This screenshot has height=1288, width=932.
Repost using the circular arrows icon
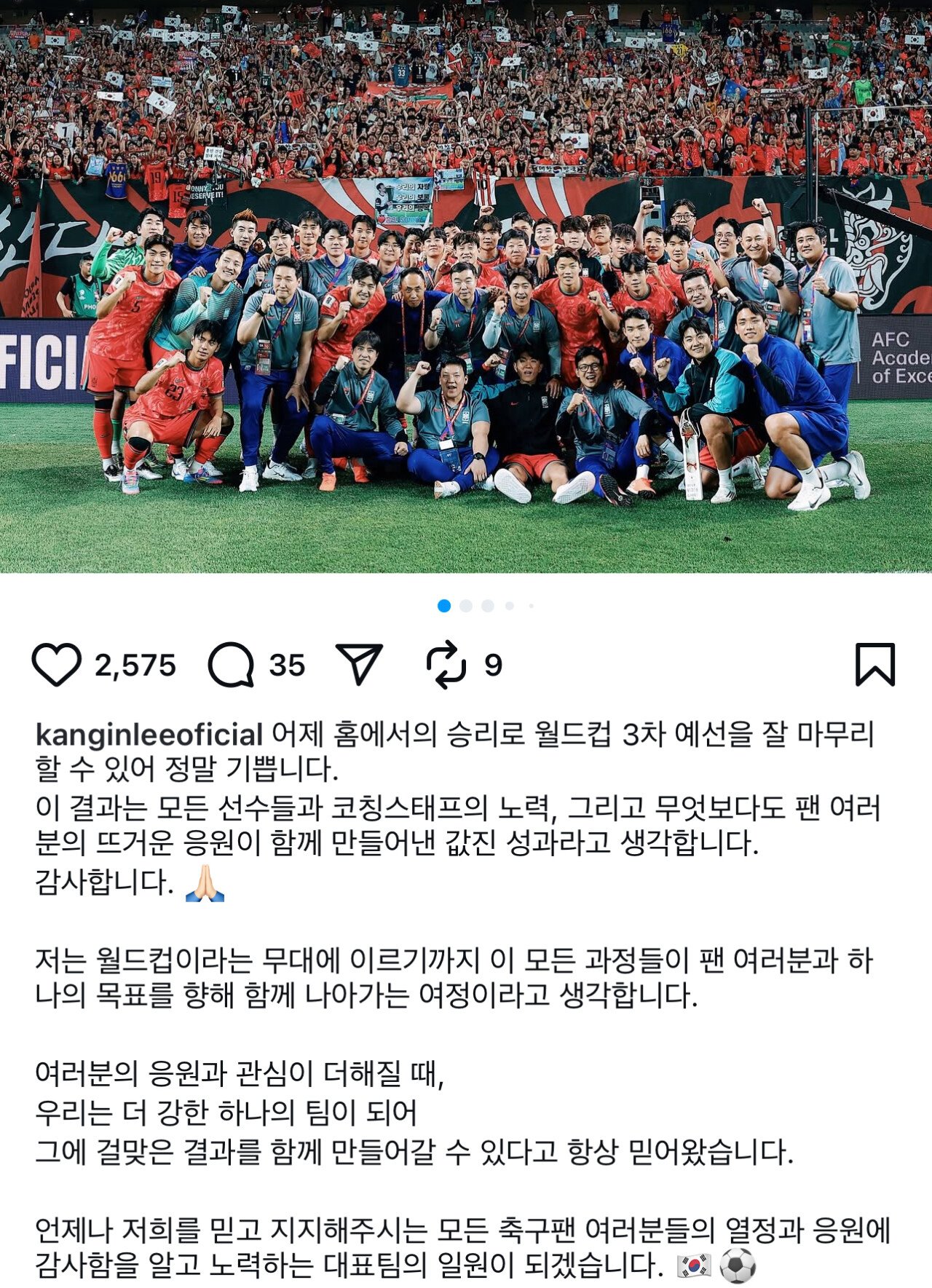(x=446, y=665)
